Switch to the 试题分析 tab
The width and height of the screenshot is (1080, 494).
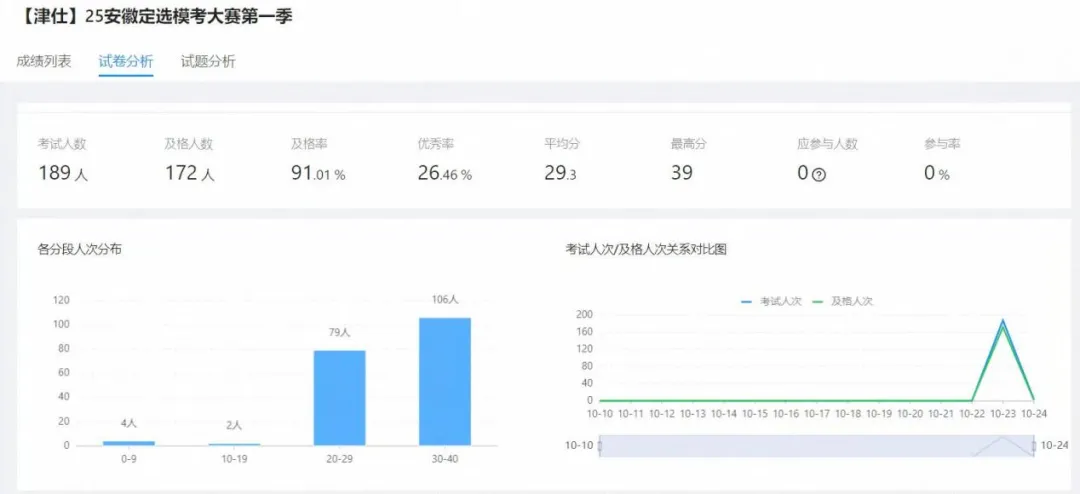208,61
